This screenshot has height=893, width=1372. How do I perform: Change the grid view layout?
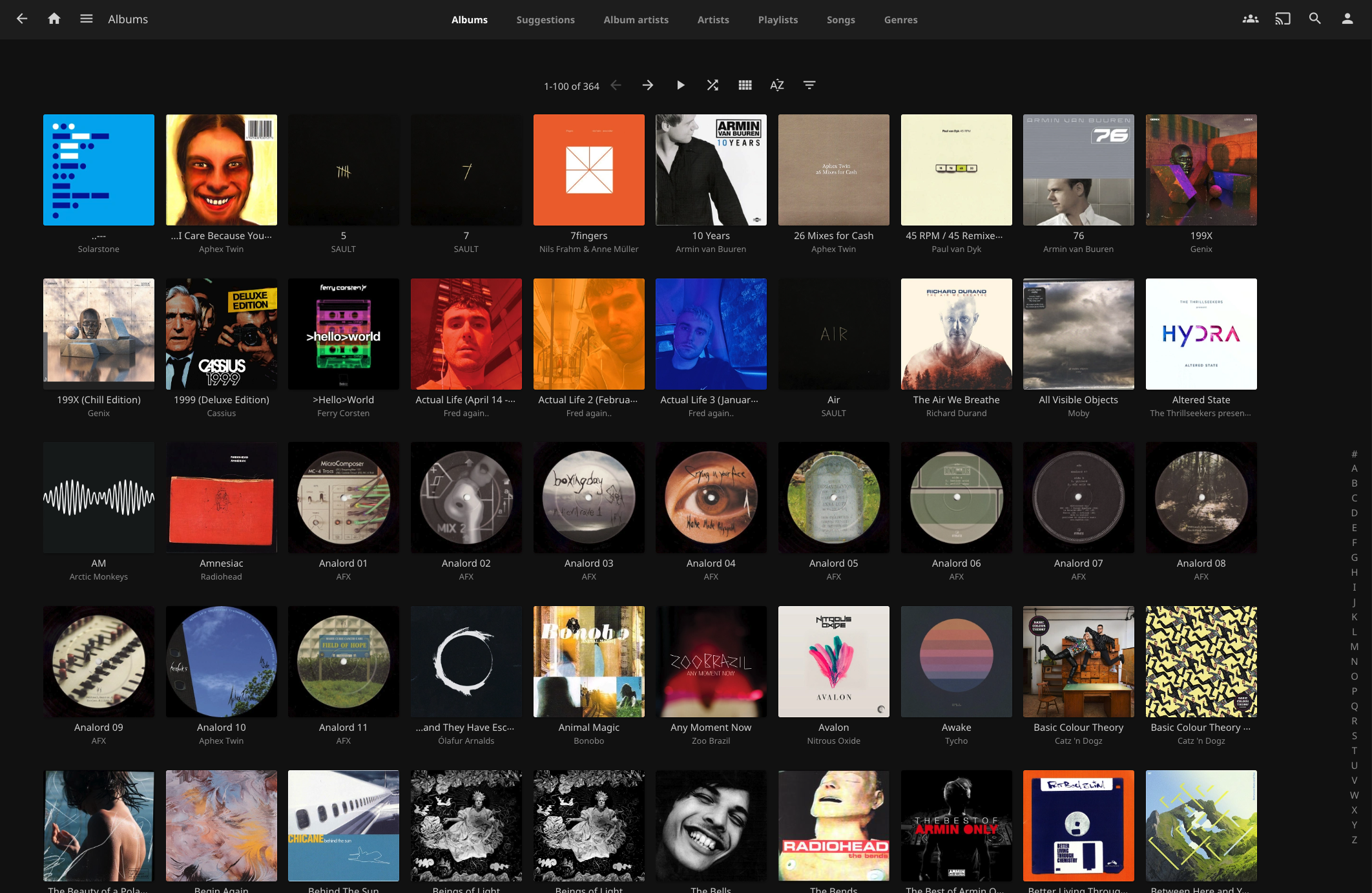[745, 85]
